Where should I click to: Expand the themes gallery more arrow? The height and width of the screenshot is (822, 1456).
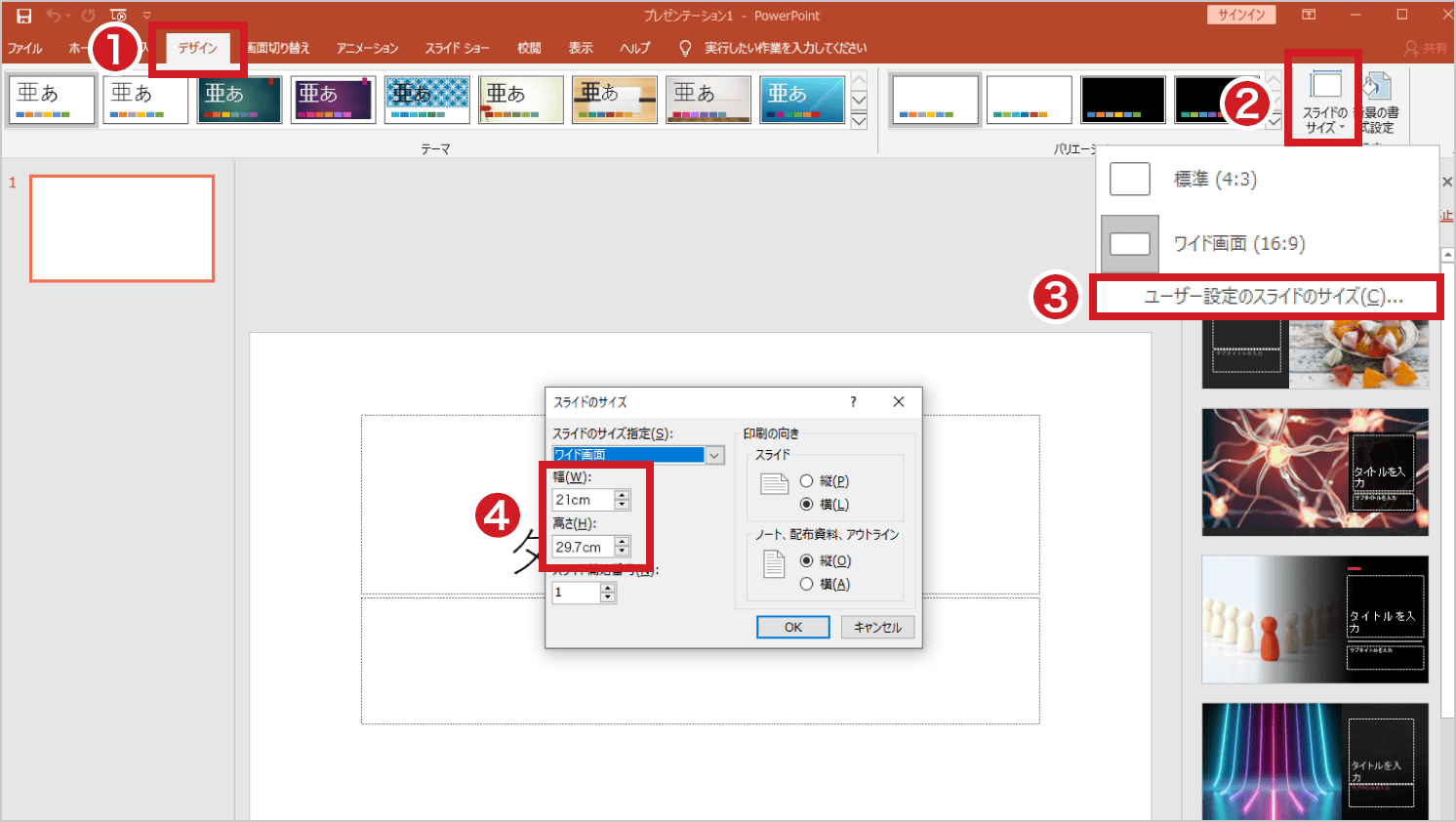tap(859, 121)
